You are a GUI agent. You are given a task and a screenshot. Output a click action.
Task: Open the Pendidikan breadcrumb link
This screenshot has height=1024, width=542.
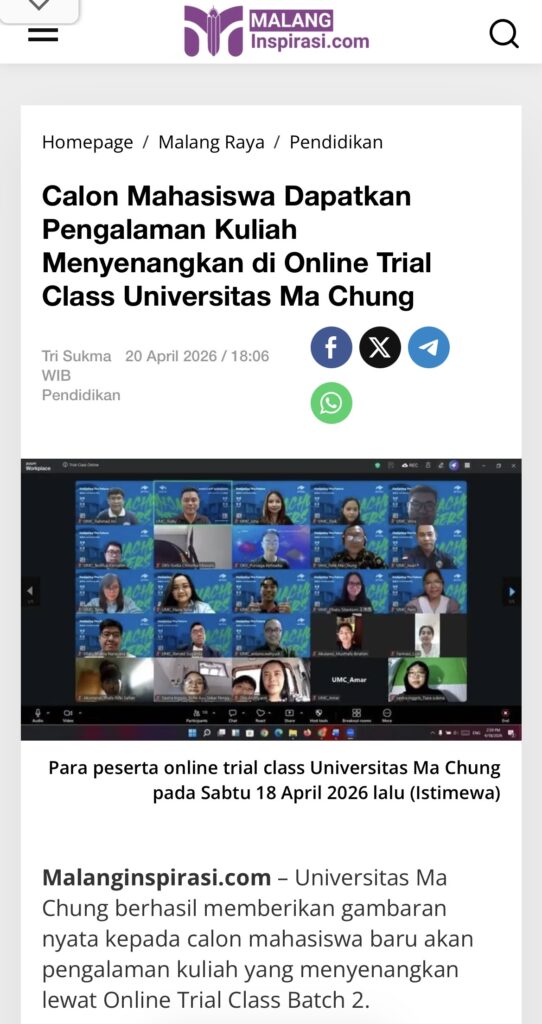[336, 142]
